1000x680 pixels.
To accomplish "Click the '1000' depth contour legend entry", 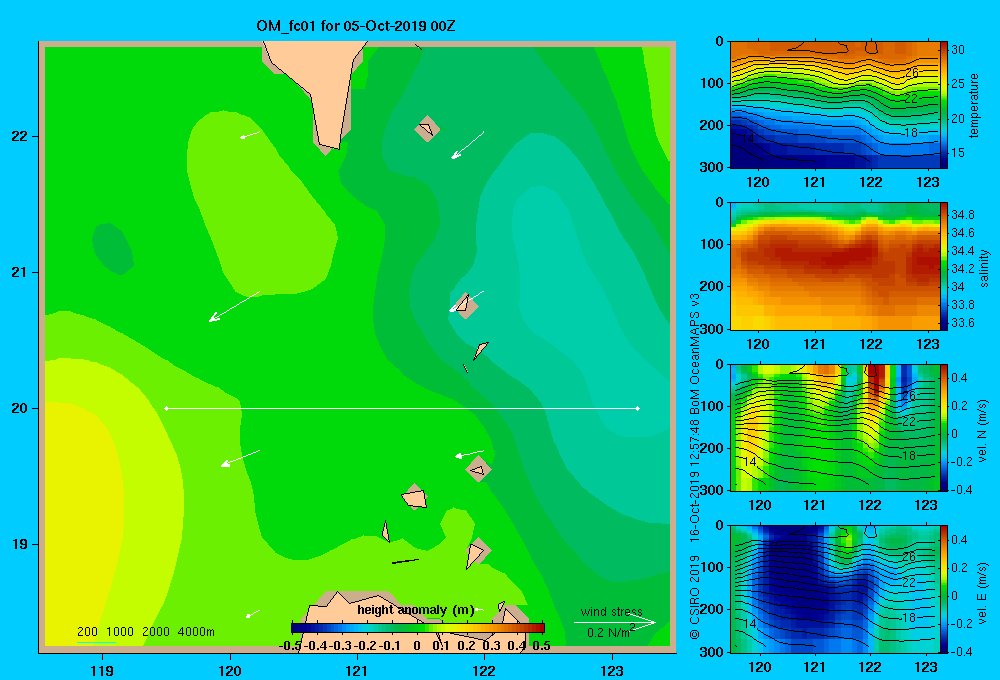I will 119,632.
